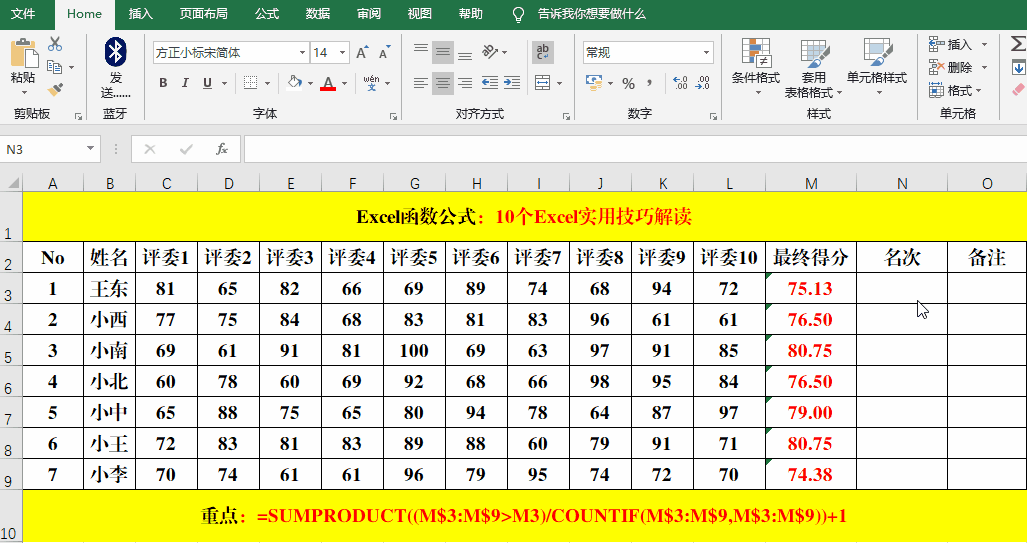The width and height of the screenshot is (1027, 543).
Task: Click the accounting number format icon
Action: (594, 83)
